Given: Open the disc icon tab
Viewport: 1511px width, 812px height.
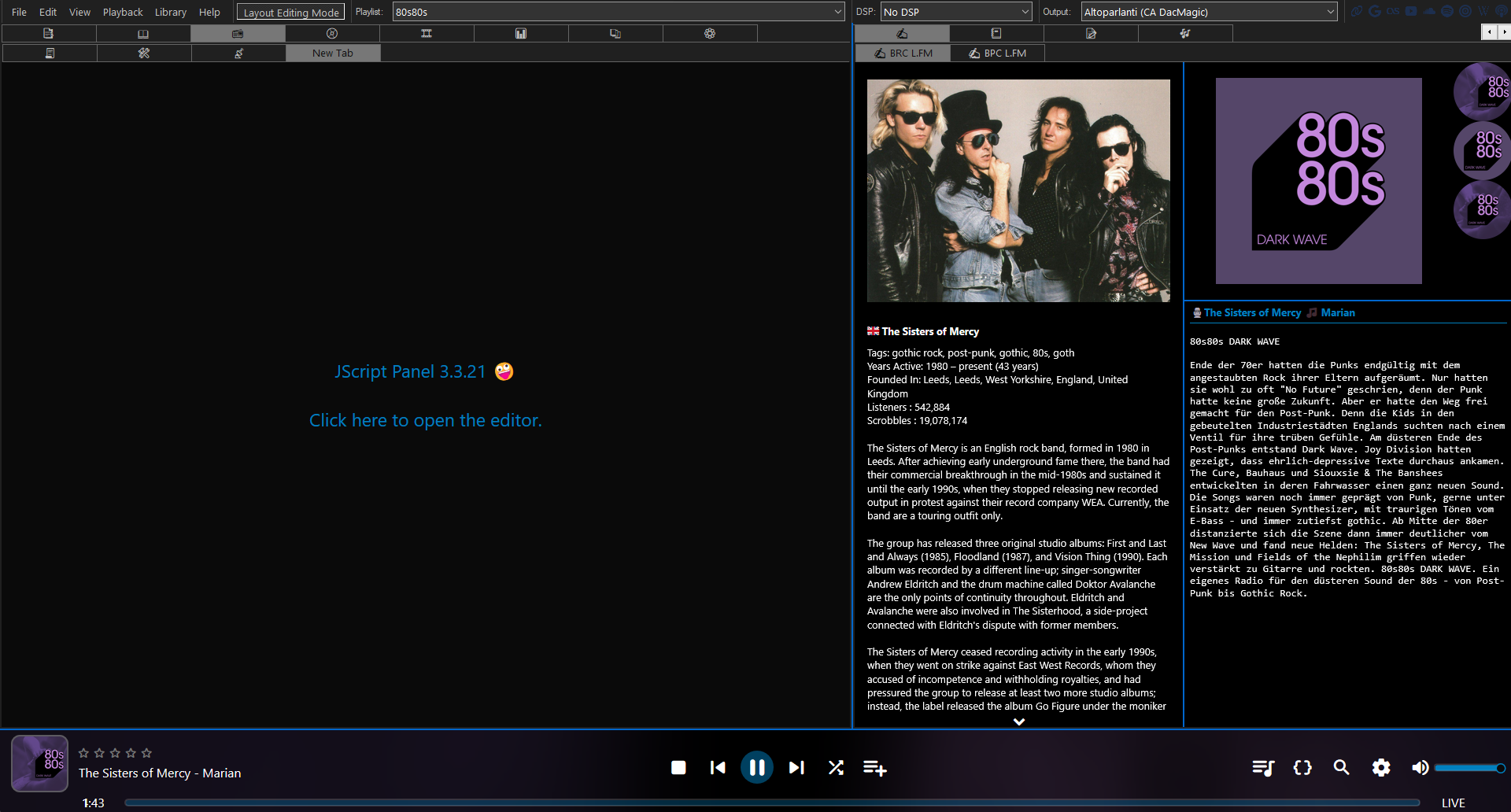Looking at the screenshot, I should (x=332, y=33).
